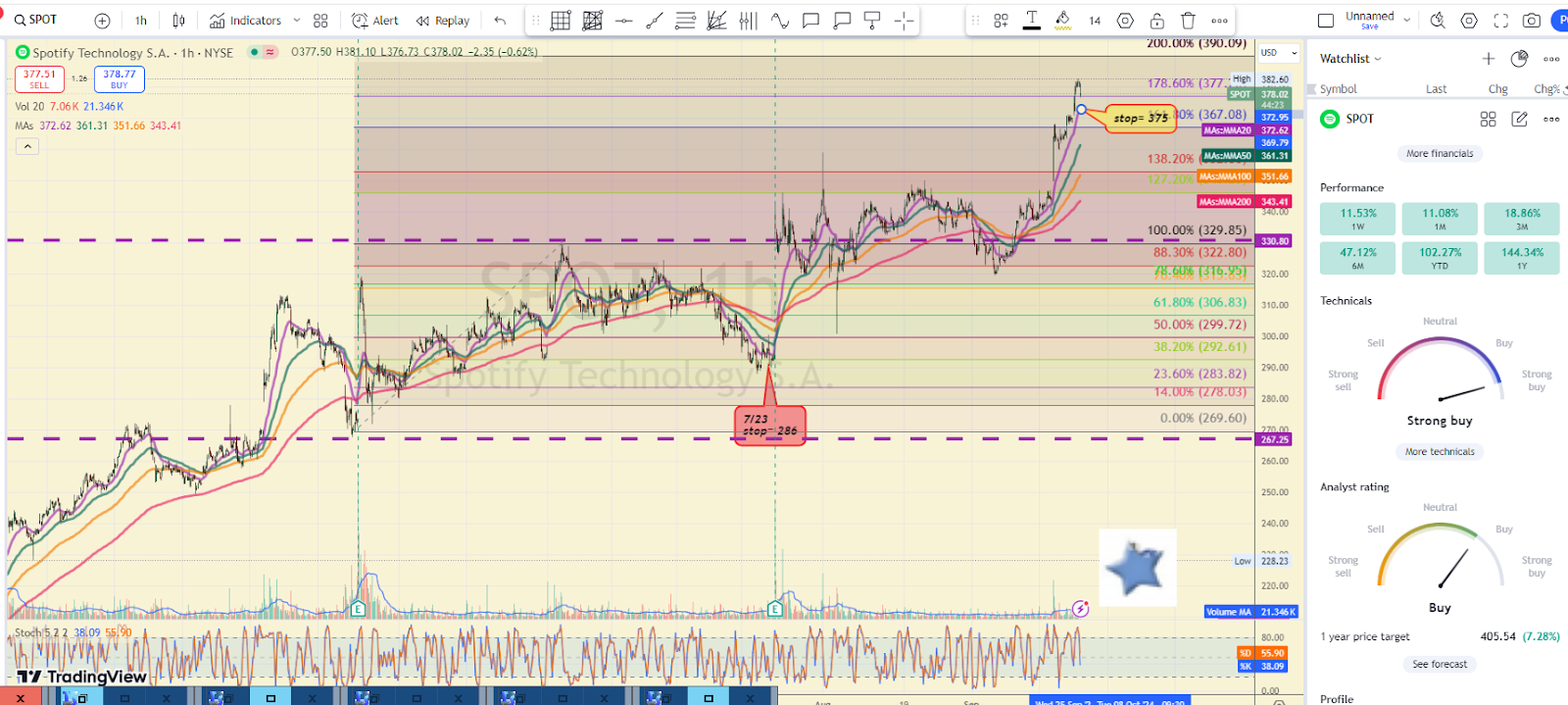Collapse the indicator legend chevron
1568x705 pixels.
coord(27,146)
